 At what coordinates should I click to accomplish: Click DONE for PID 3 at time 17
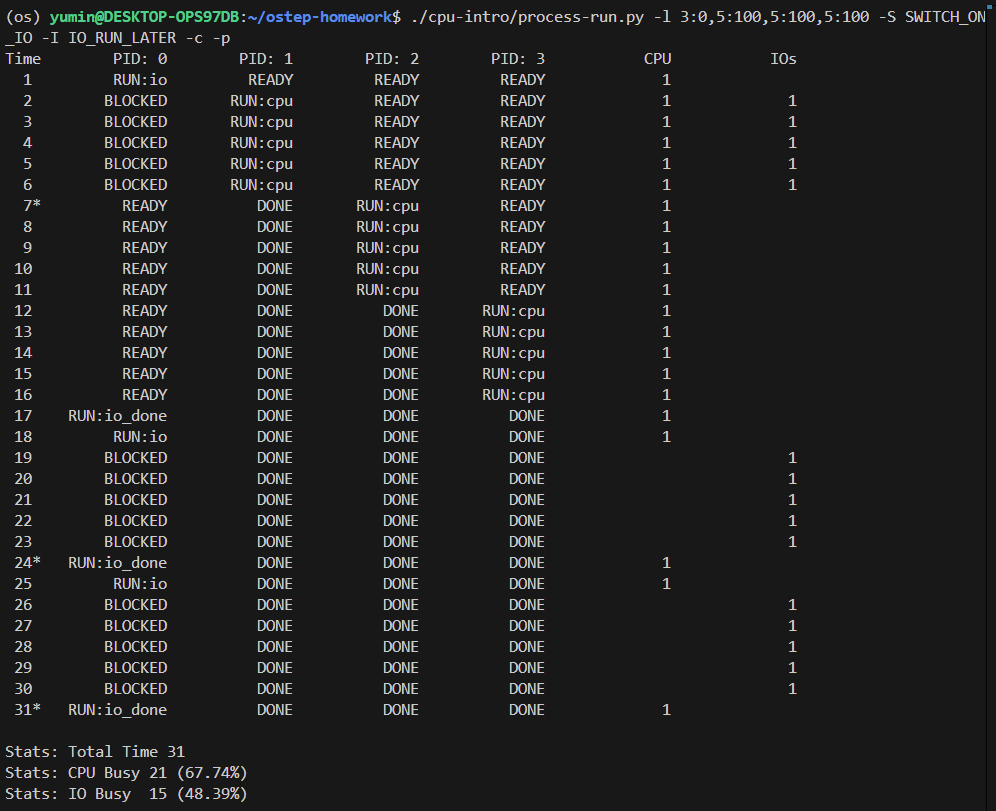coord(527,416)
